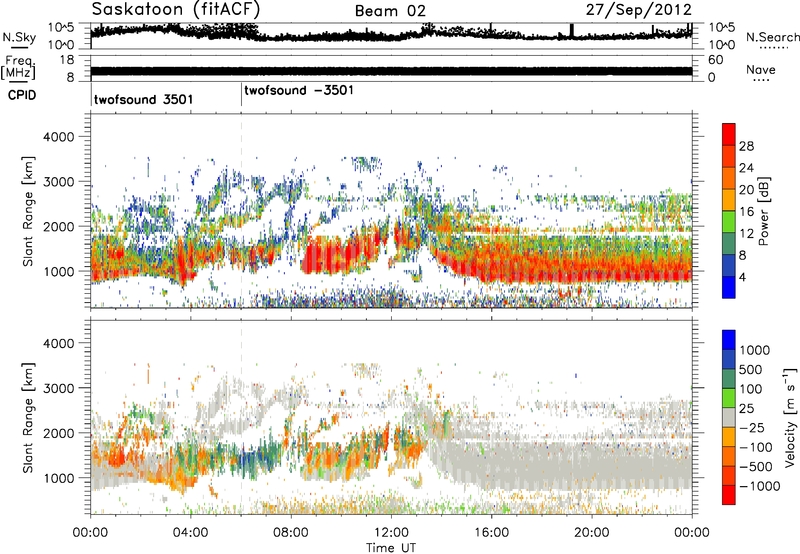Click the Time UT axis title
800x554 pixels.
[391, 548]
